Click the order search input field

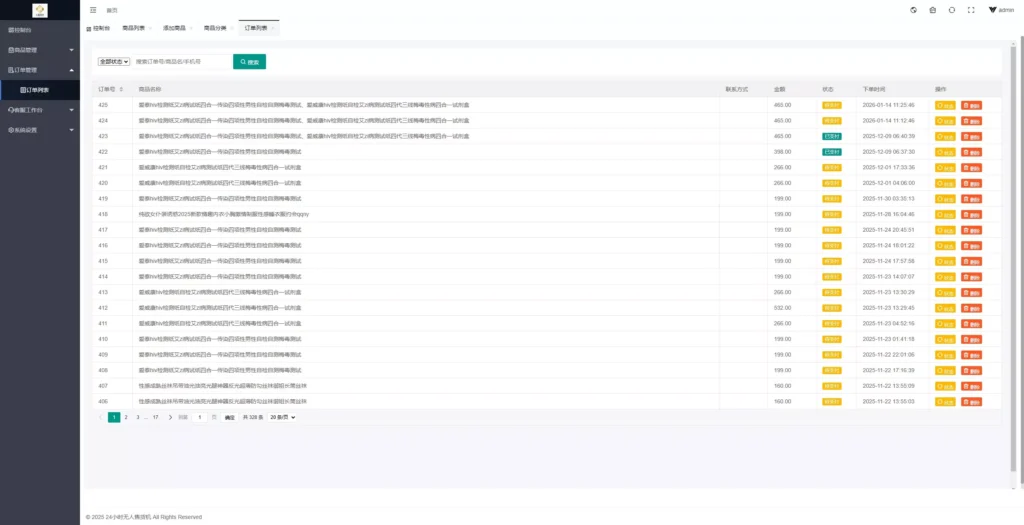click(x=180, y=62)
